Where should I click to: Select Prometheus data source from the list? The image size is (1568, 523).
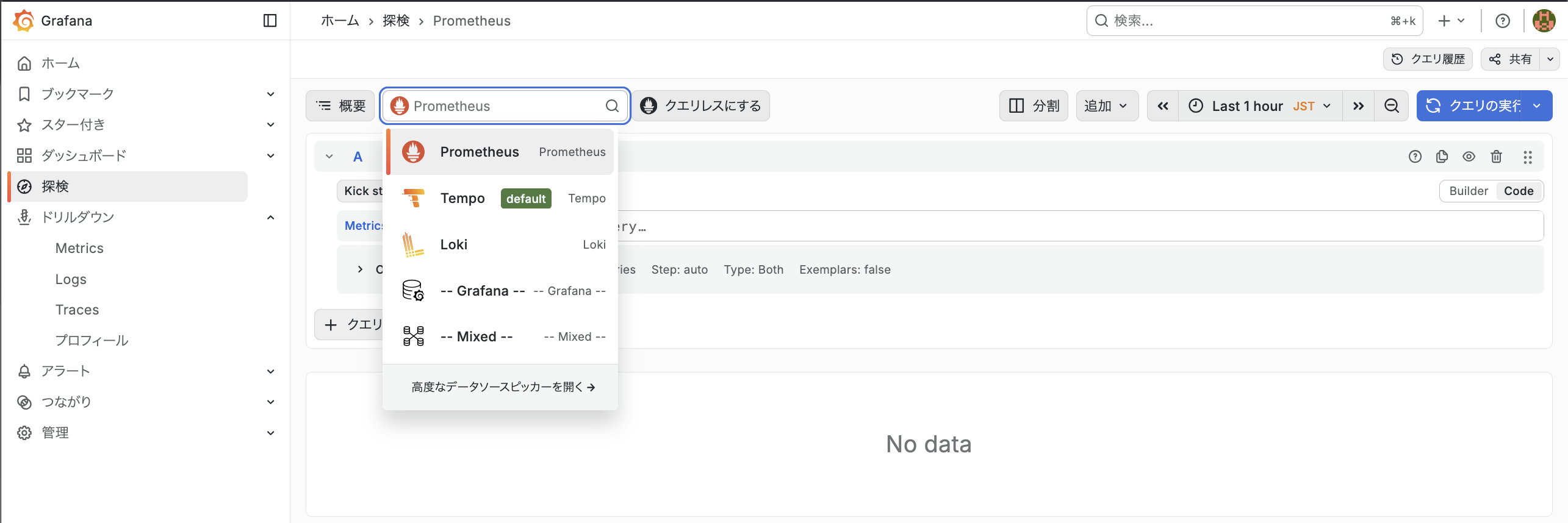[500, 152]
